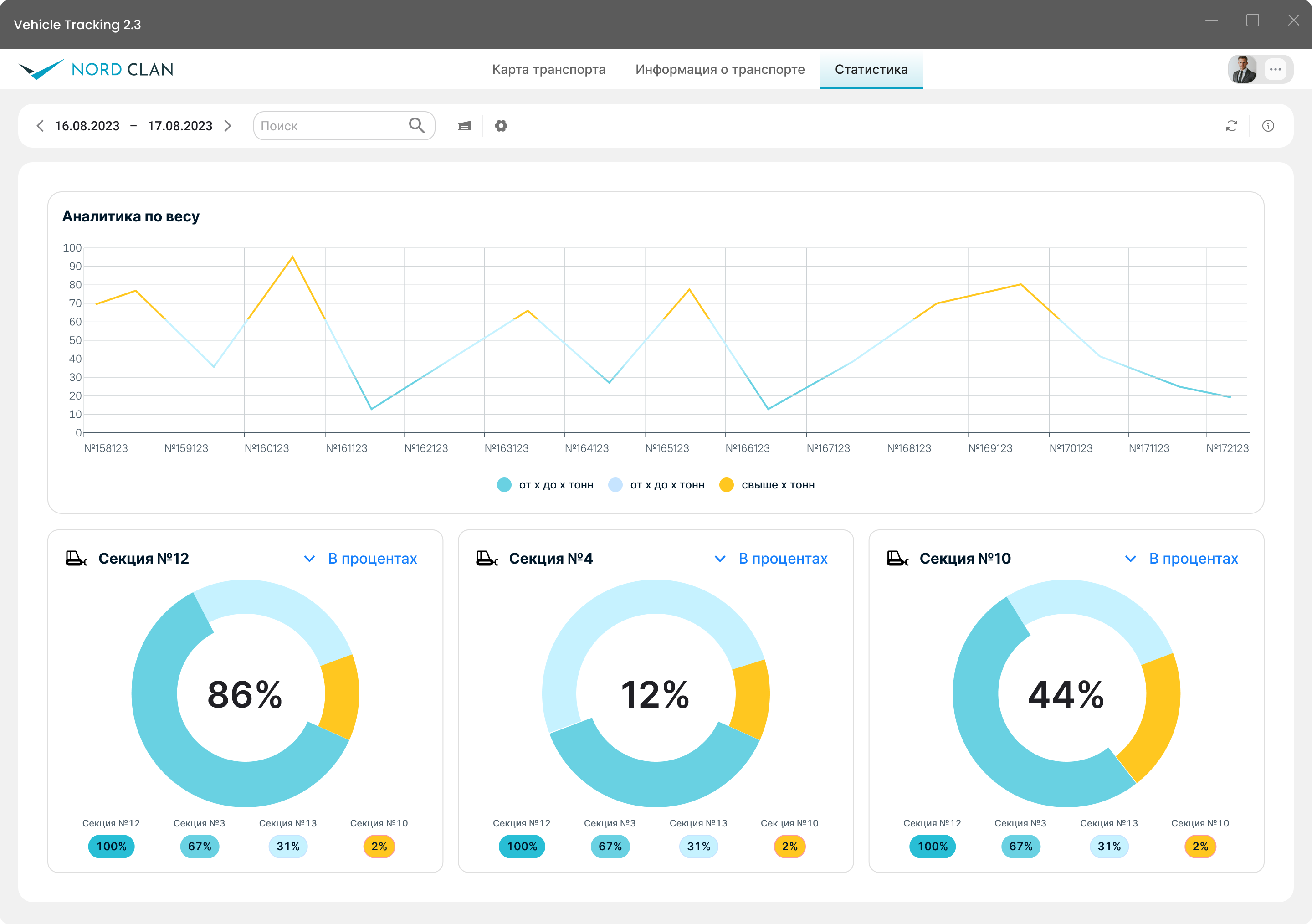Click the refresh data icon
This screenshot has height=924, width=1312.
click(x=1231, y=126)
